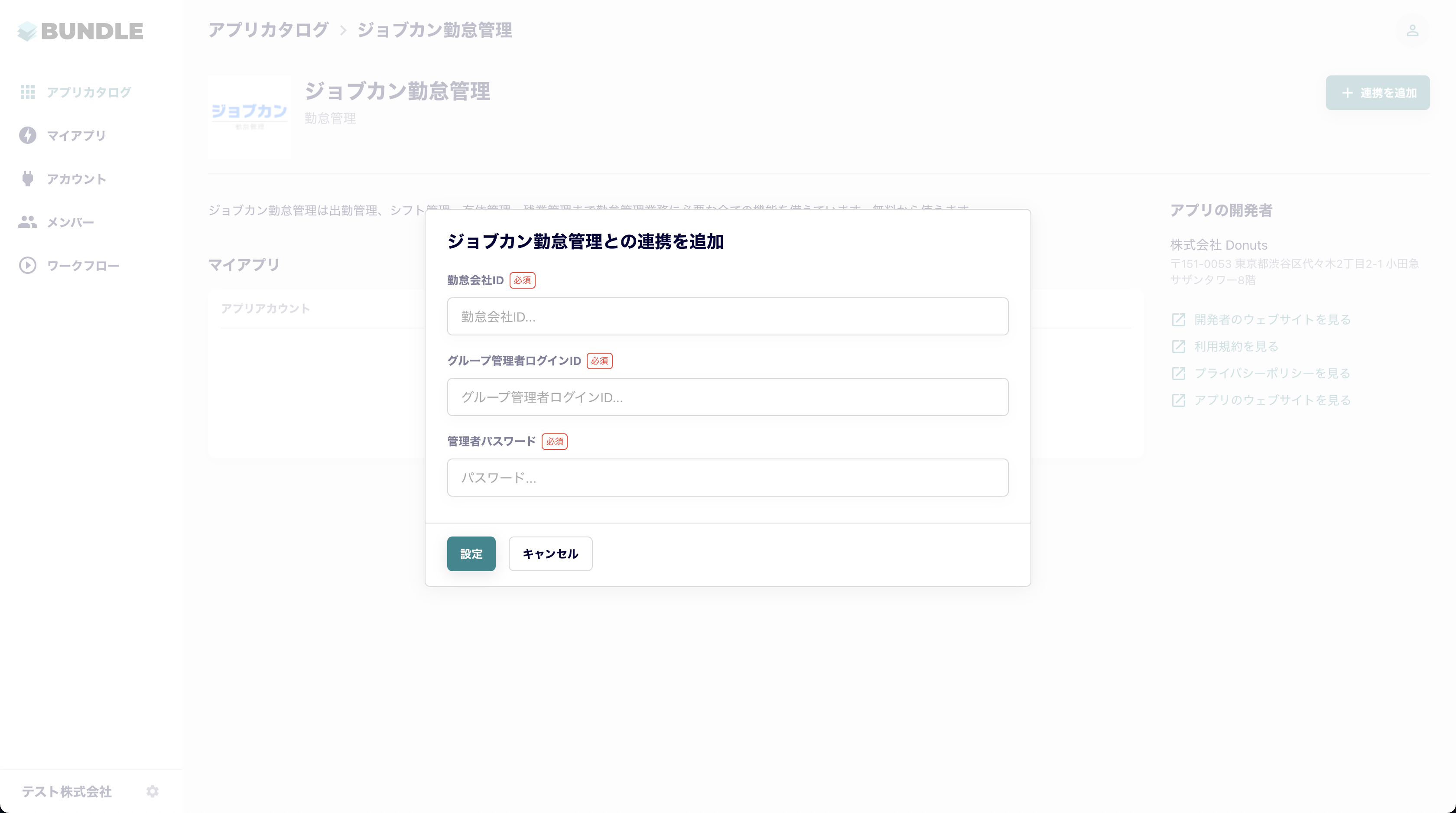The image size is (1456, 813).
Task: Click アプリカタログ breadcrumb link
Action: [269, 30]
